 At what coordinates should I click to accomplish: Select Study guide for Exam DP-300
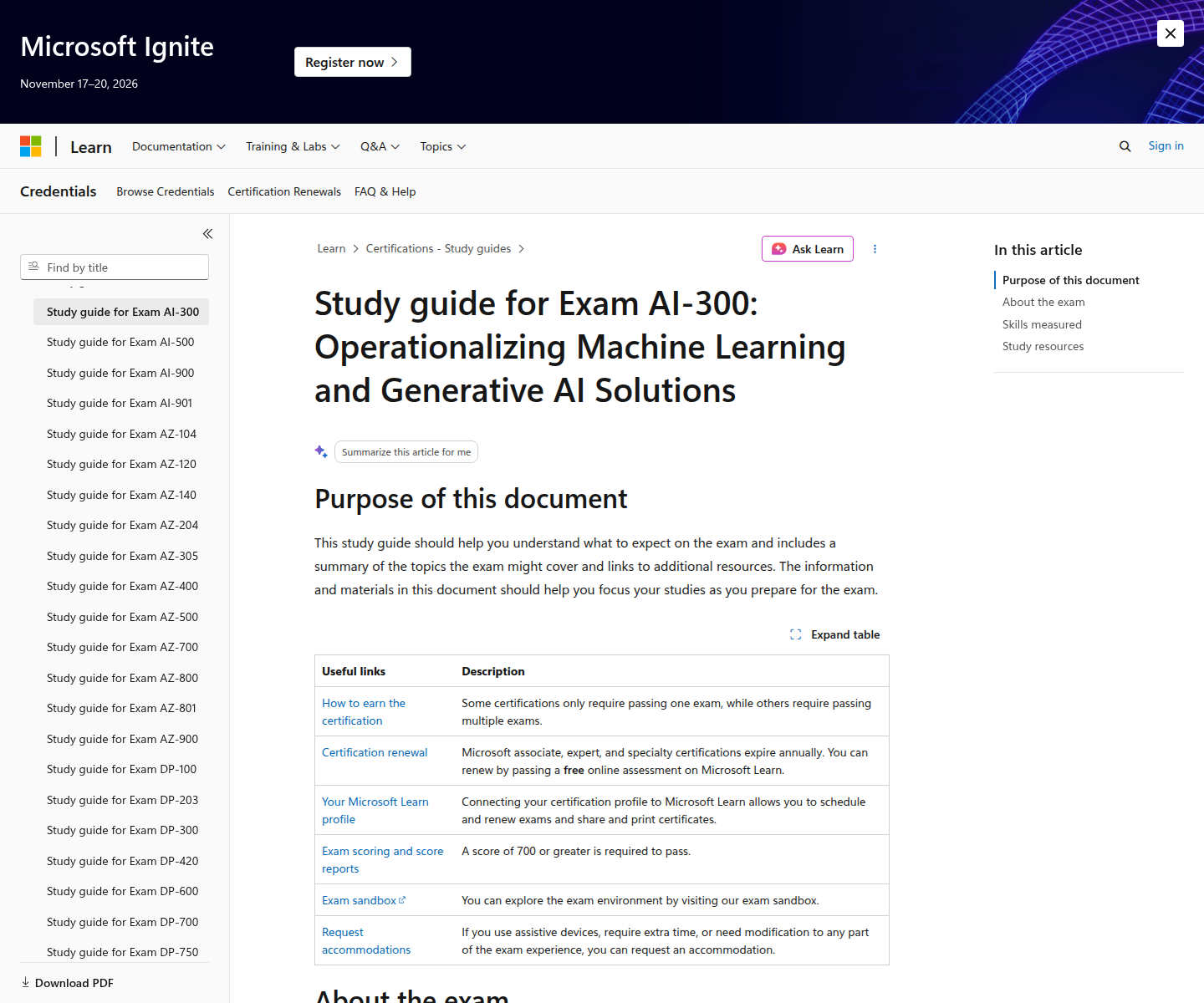click(121, 830)
